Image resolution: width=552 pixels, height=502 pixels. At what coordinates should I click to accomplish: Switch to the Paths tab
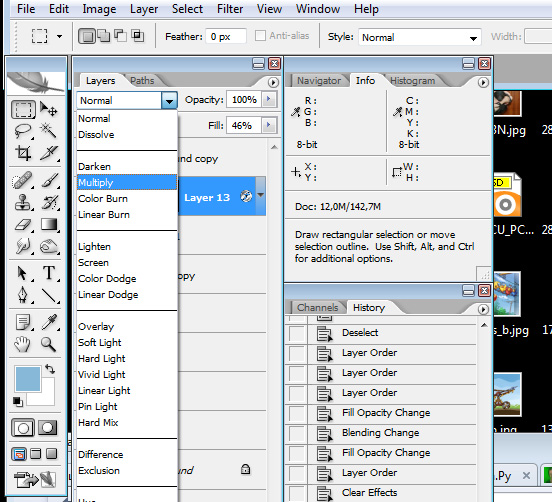point(142,81)
